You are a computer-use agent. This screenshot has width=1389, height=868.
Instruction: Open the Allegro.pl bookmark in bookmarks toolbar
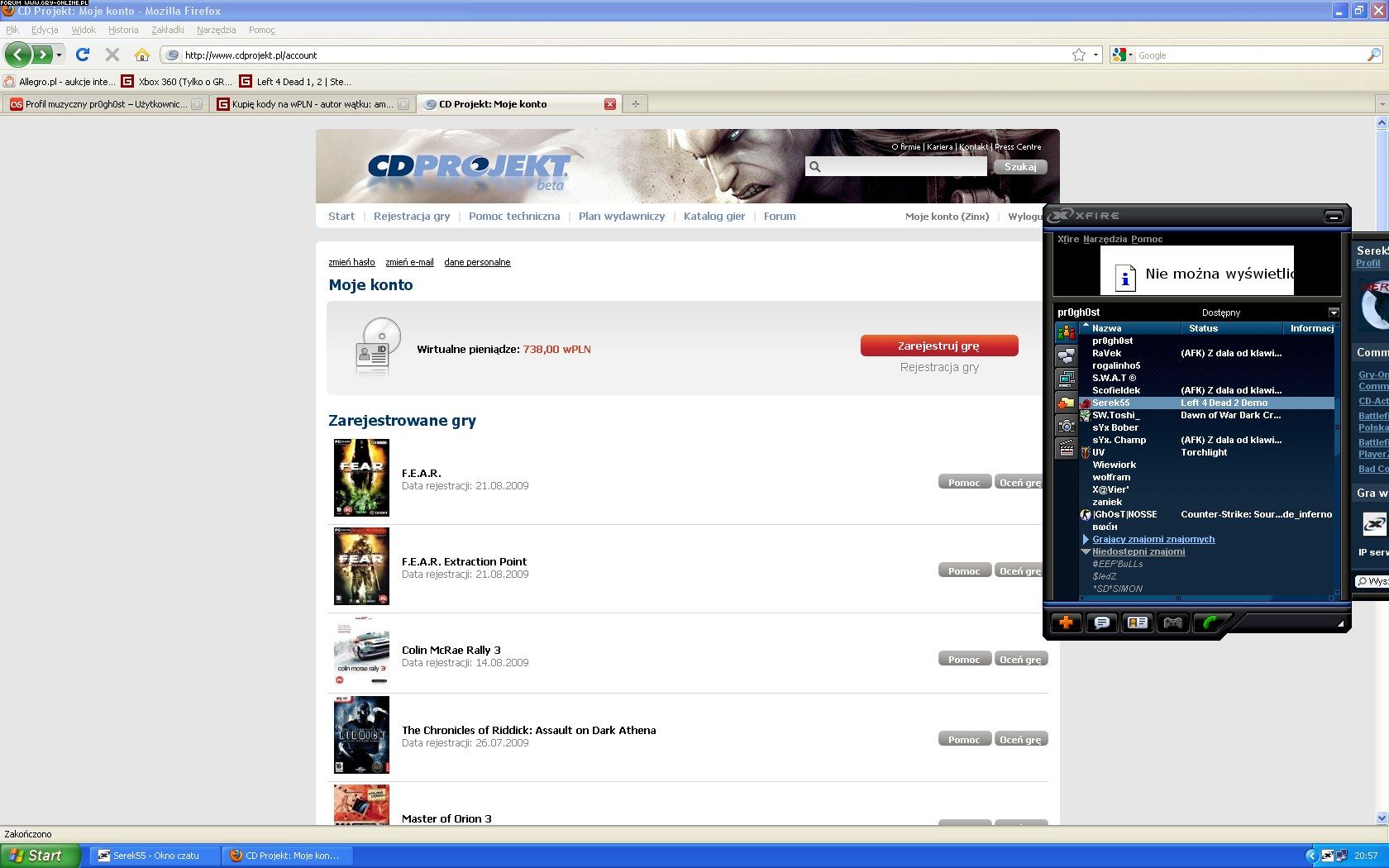coord(60,81)
